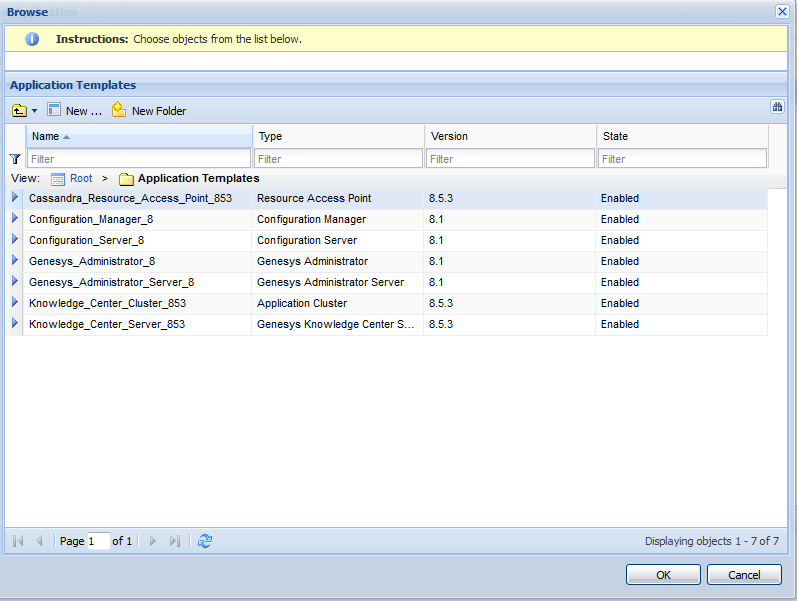This screenshot has height=601, width=797.
Task: Click the up-folder navigation icon
Action: pos(19,110)
